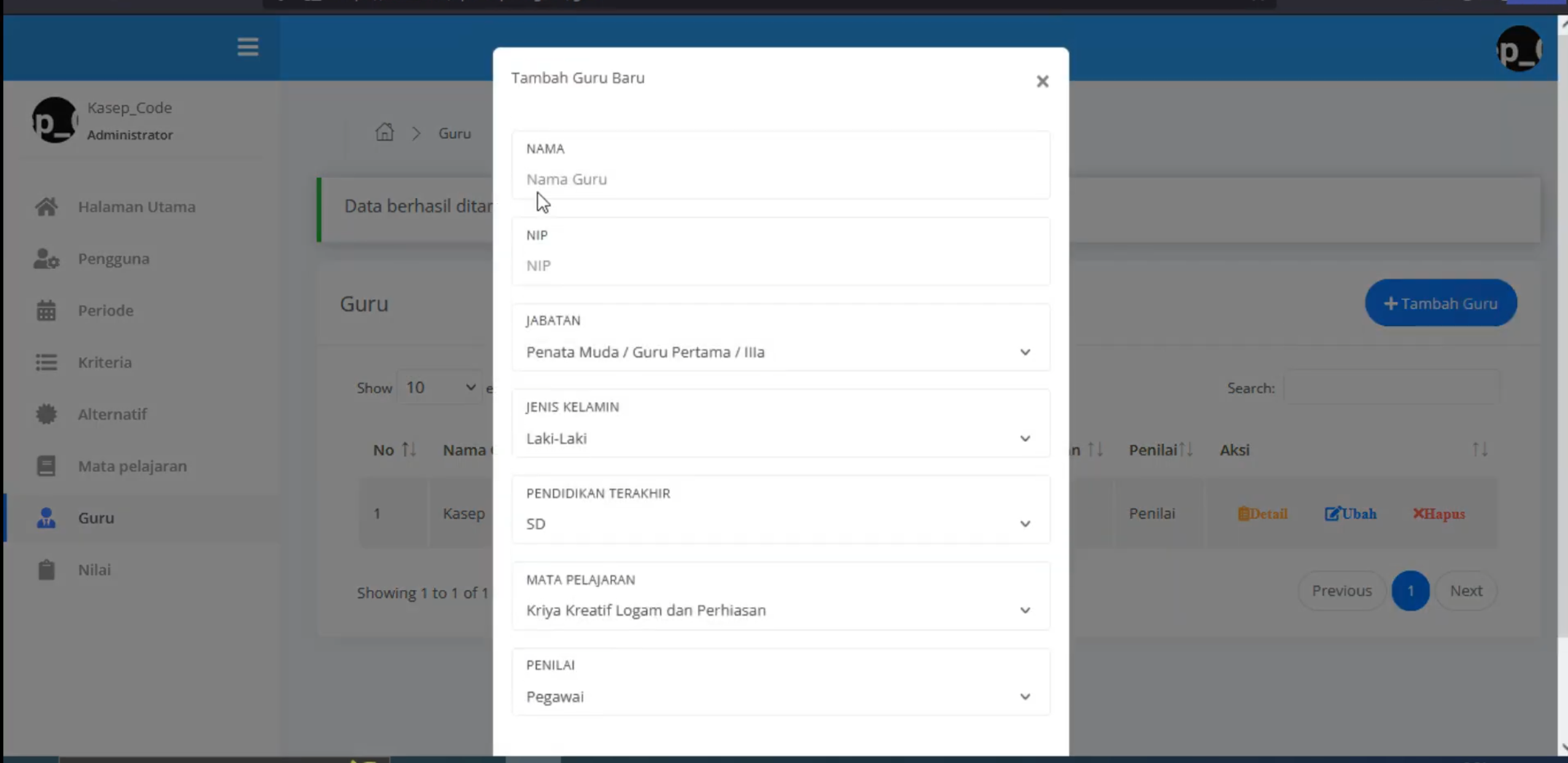Click the Halaman Utama home icon

pyautogui.click(x=46, y=207)
